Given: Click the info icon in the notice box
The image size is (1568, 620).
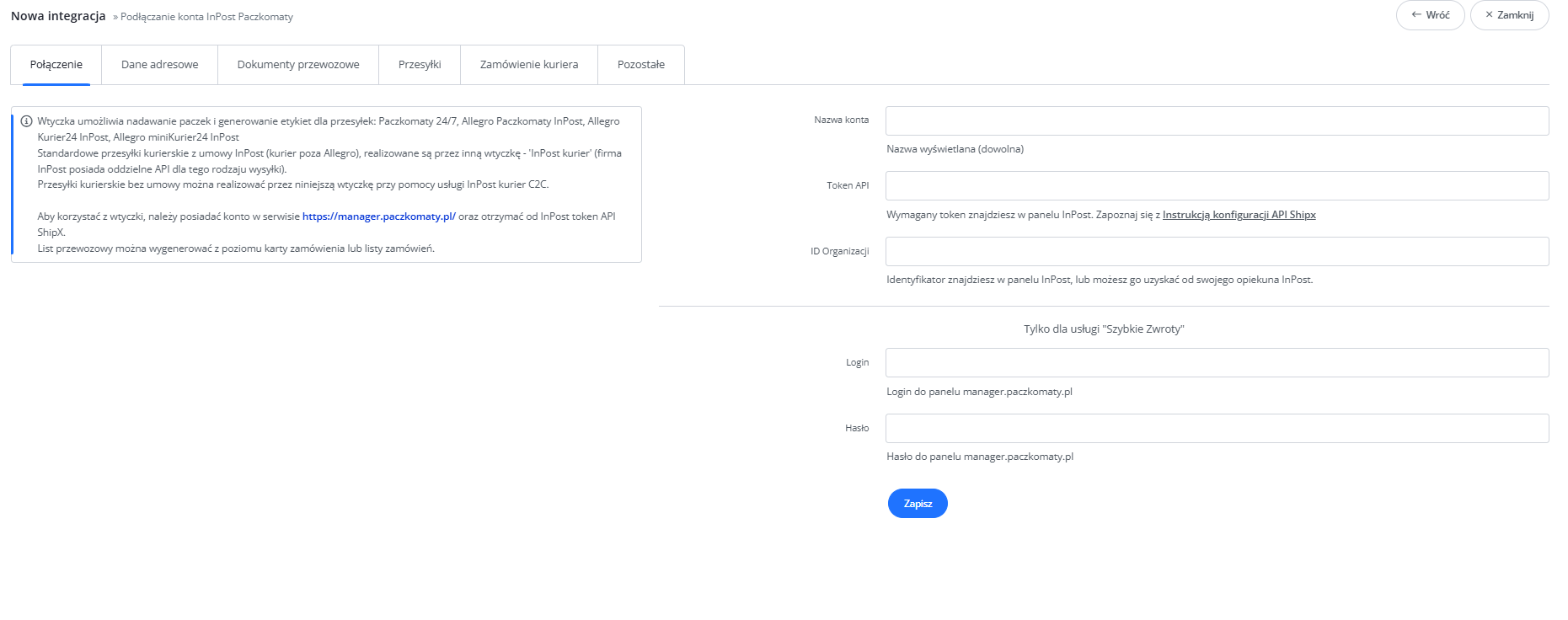Looking at the screenshot, I should coord(26,121).
